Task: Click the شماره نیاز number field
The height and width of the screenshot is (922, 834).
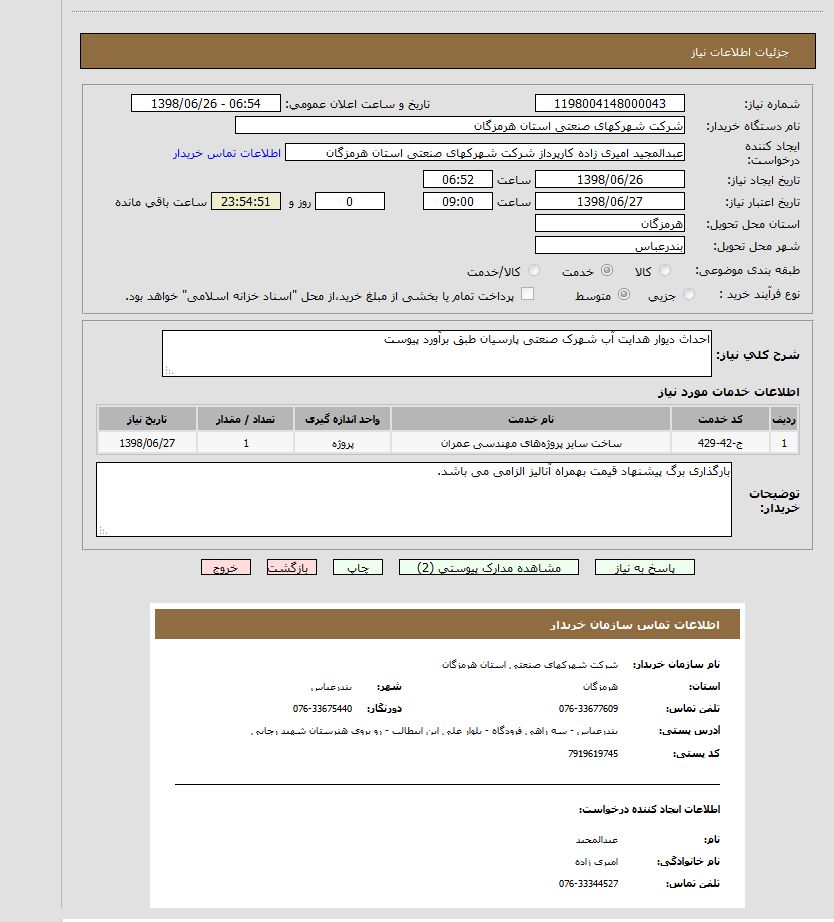Action: (x=610, y=104)
